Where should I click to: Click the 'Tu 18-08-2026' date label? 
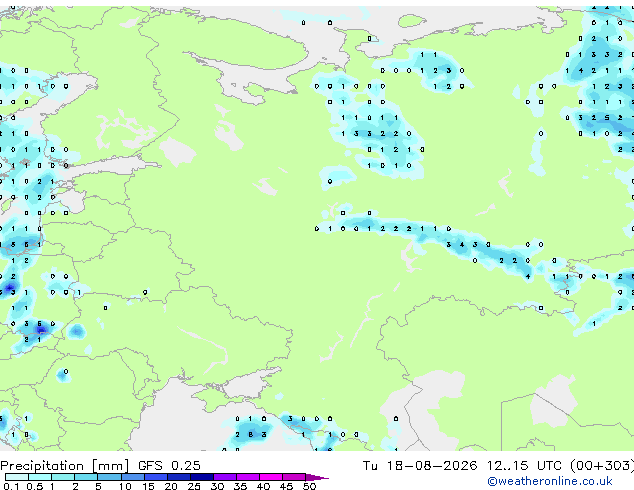pos(420,466)
